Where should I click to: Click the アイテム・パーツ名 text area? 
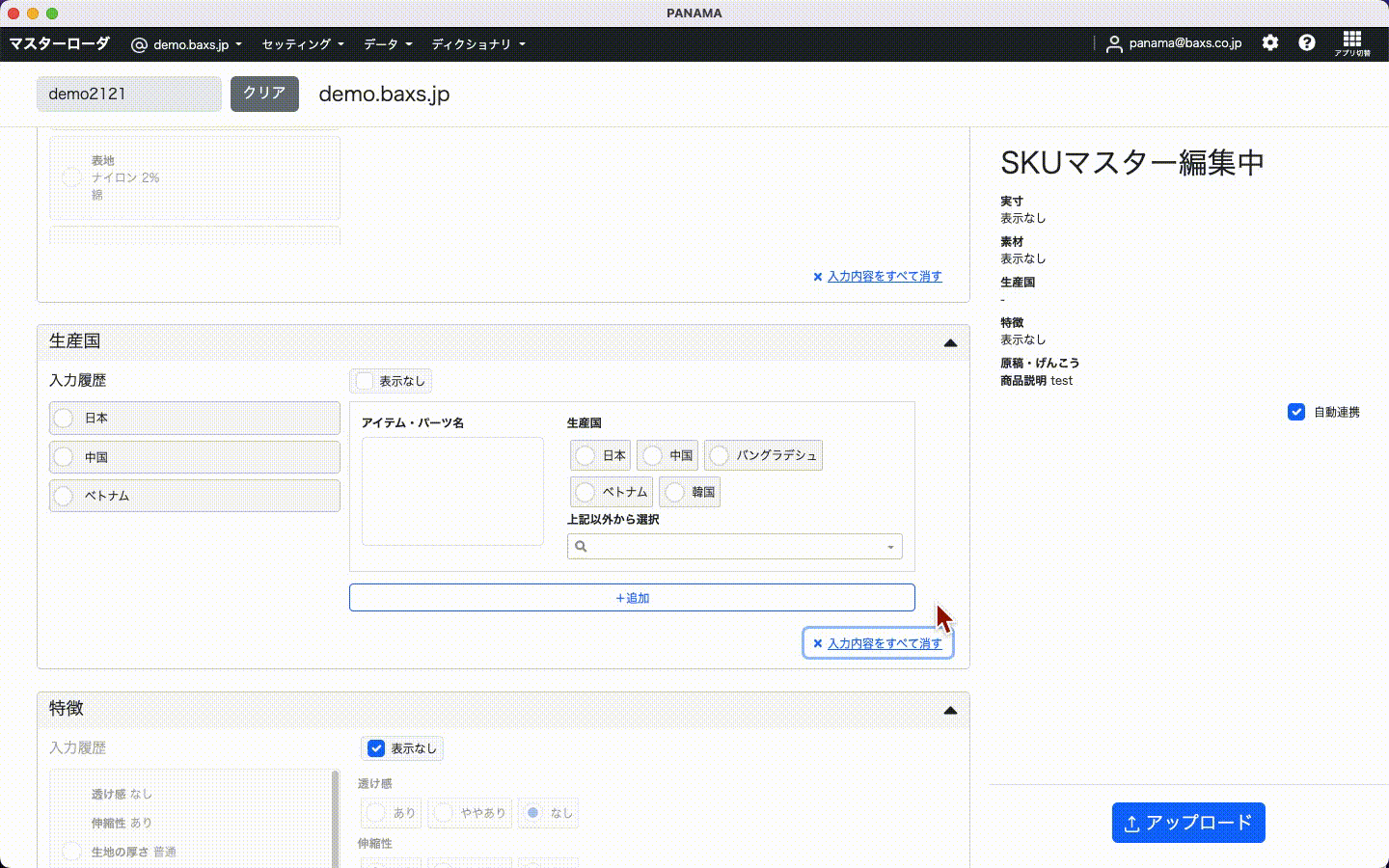tap(452, 491)
